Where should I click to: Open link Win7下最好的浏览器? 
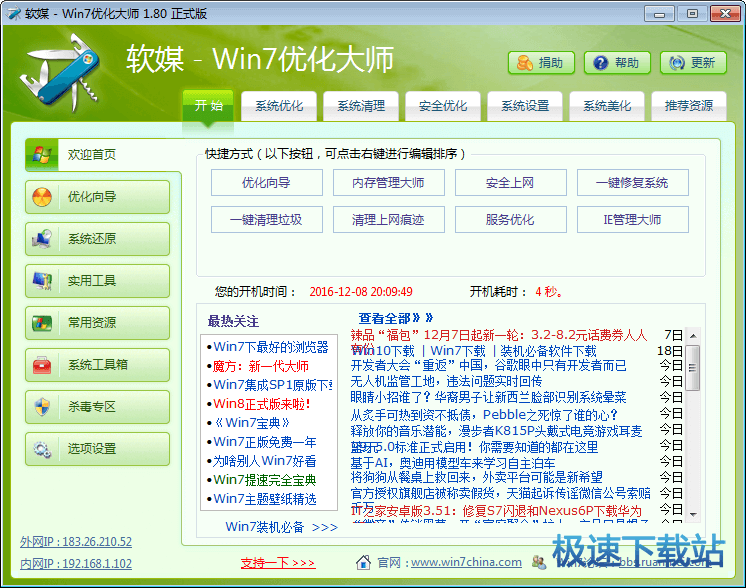click(271, 347)
